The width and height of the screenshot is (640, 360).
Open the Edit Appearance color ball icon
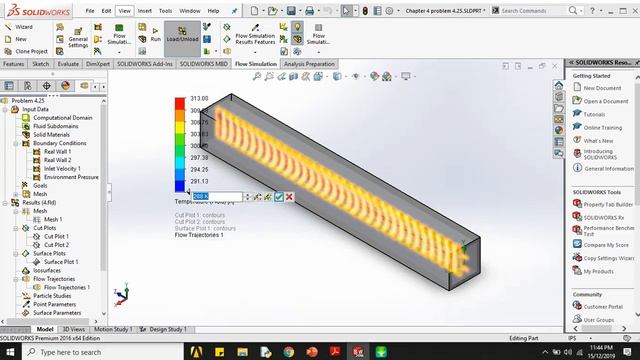(374, 76)
